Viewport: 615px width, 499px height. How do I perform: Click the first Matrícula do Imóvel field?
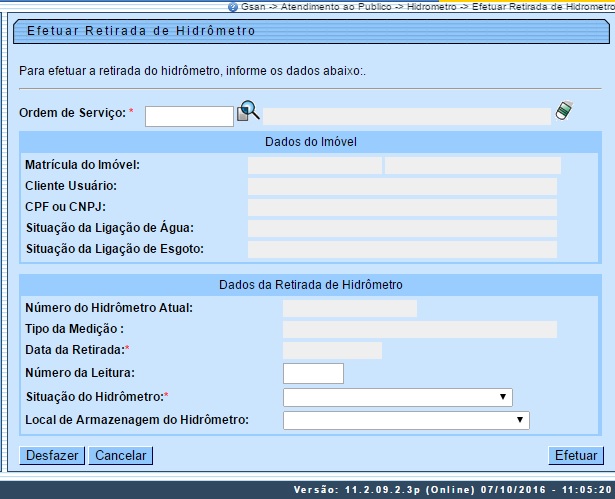pyautogui.click(x=314, y=165)
